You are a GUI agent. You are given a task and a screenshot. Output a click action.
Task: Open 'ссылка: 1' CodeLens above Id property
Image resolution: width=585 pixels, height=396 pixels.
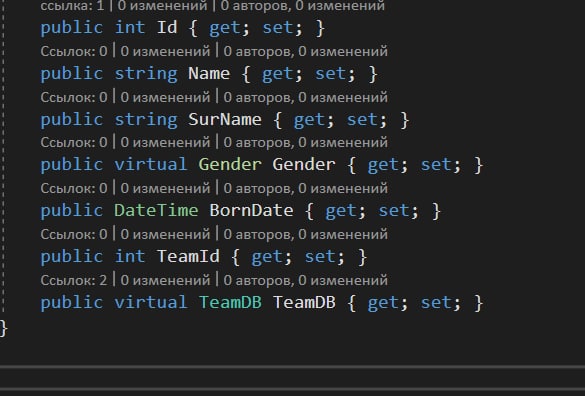point(72,5)
